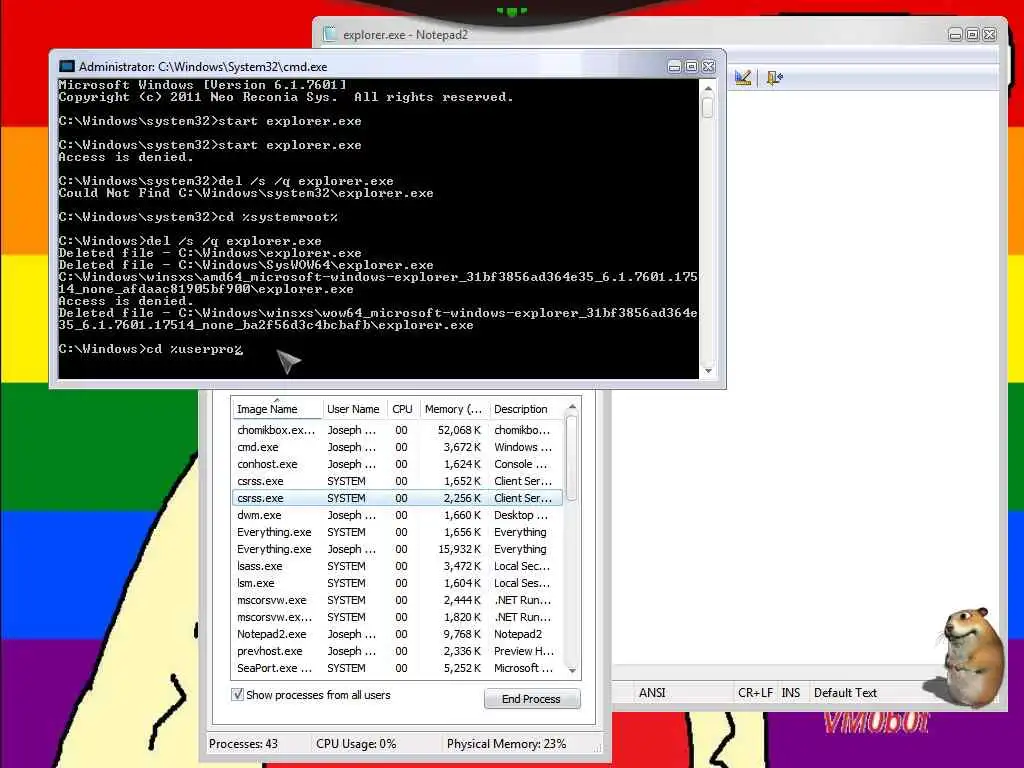Select the chomikbox.ex... process row
1024x768 pixels.
[x=397, y=430]
